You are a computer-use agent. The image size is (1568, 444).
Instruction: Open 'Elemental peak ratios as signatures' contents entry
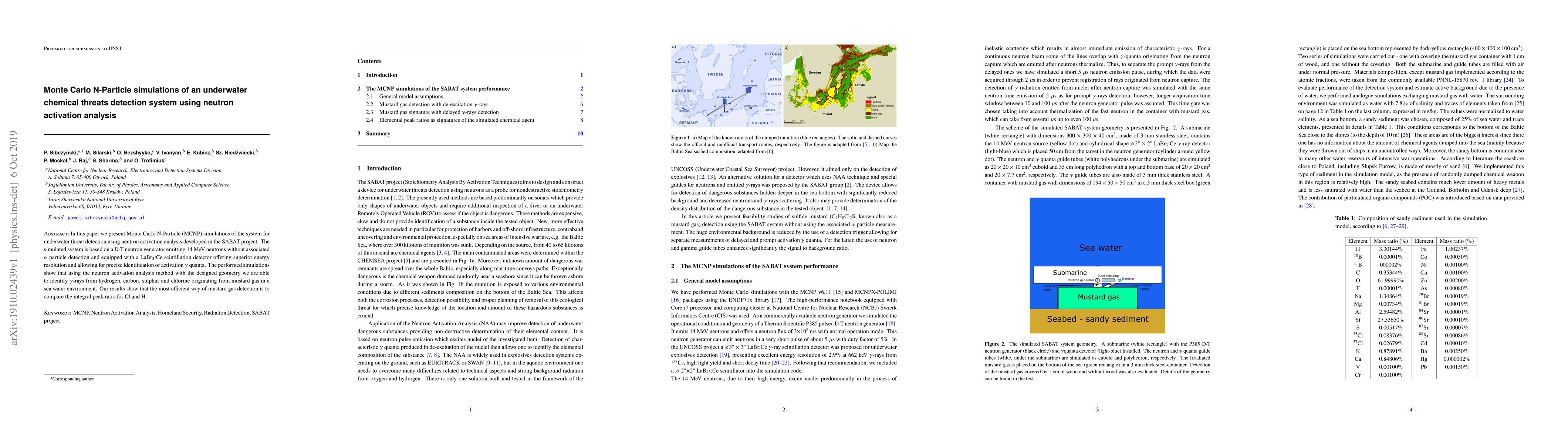tap(456, 121)
